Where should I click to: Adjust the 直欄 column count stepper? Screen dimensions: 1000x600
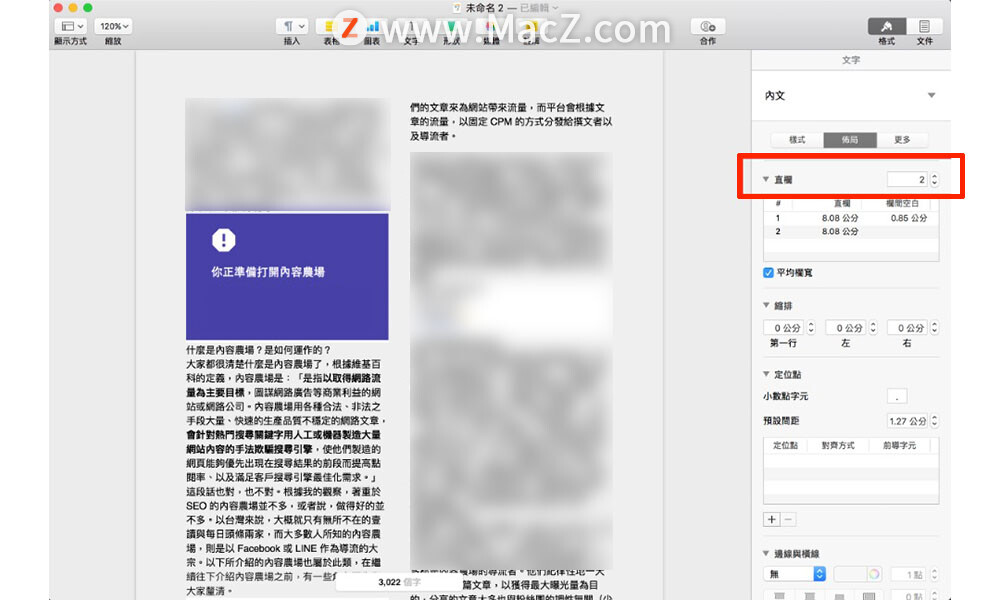coord(934,180)
